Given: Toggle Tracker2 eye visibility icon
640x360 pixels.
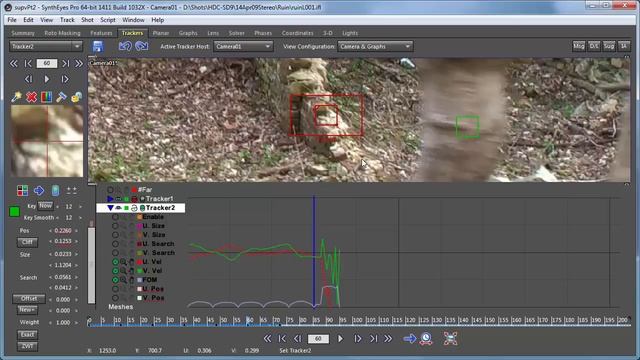Looking at the screenshot, I should pos(118,208).
